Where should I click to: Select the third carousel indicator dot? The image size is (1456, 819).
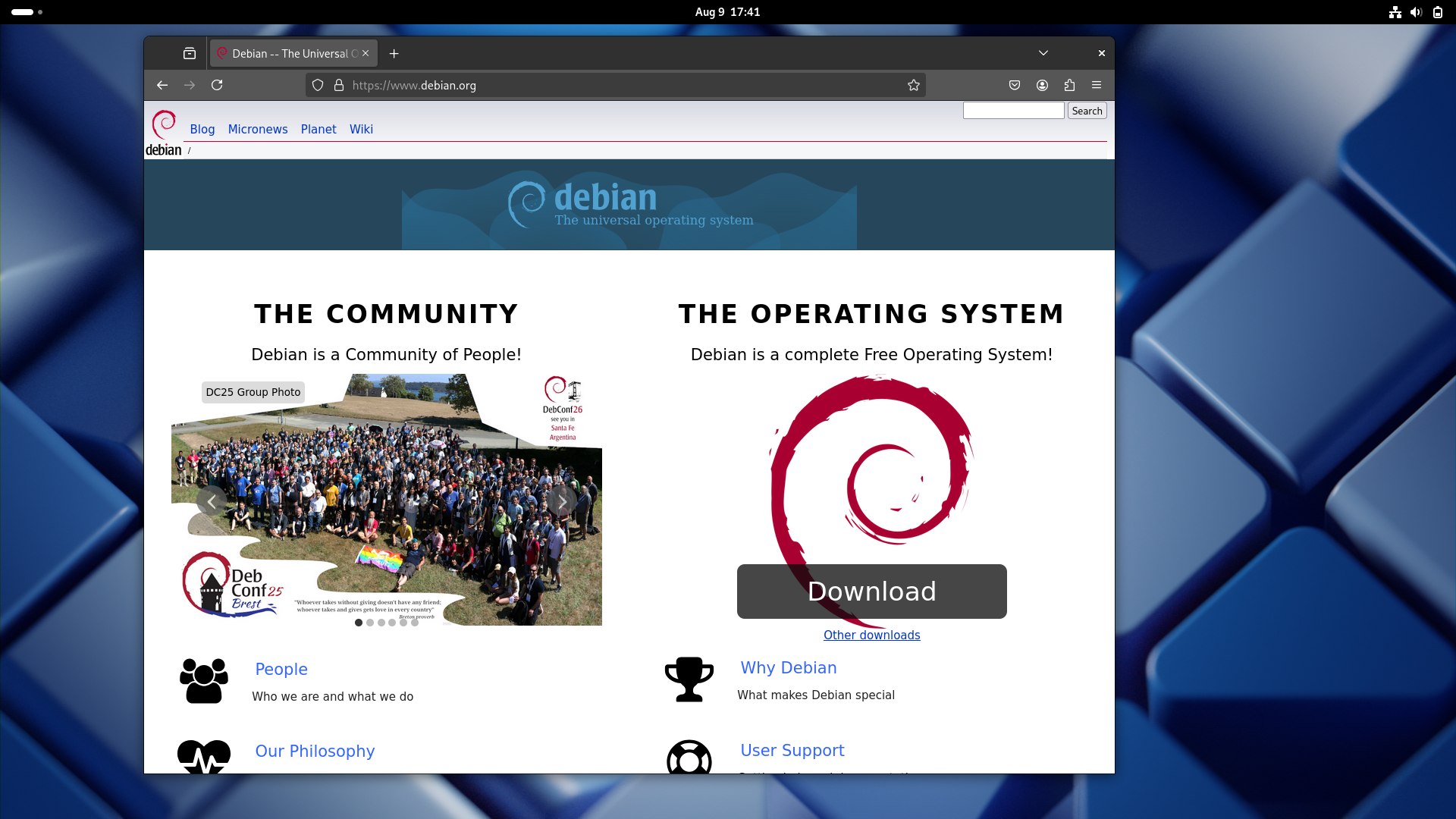tap(381, 623)
